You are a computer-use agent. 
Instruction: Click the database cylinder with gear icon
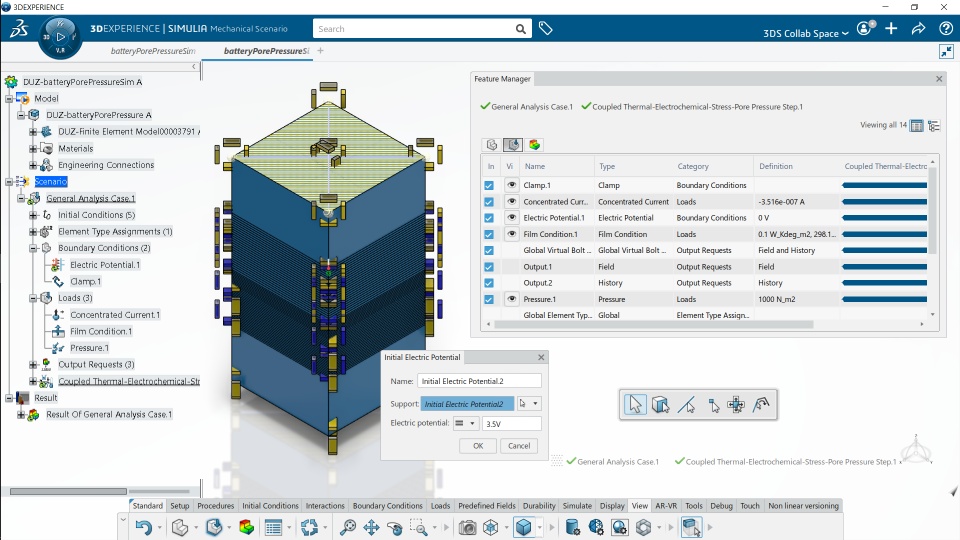click(x=572, y=527)
